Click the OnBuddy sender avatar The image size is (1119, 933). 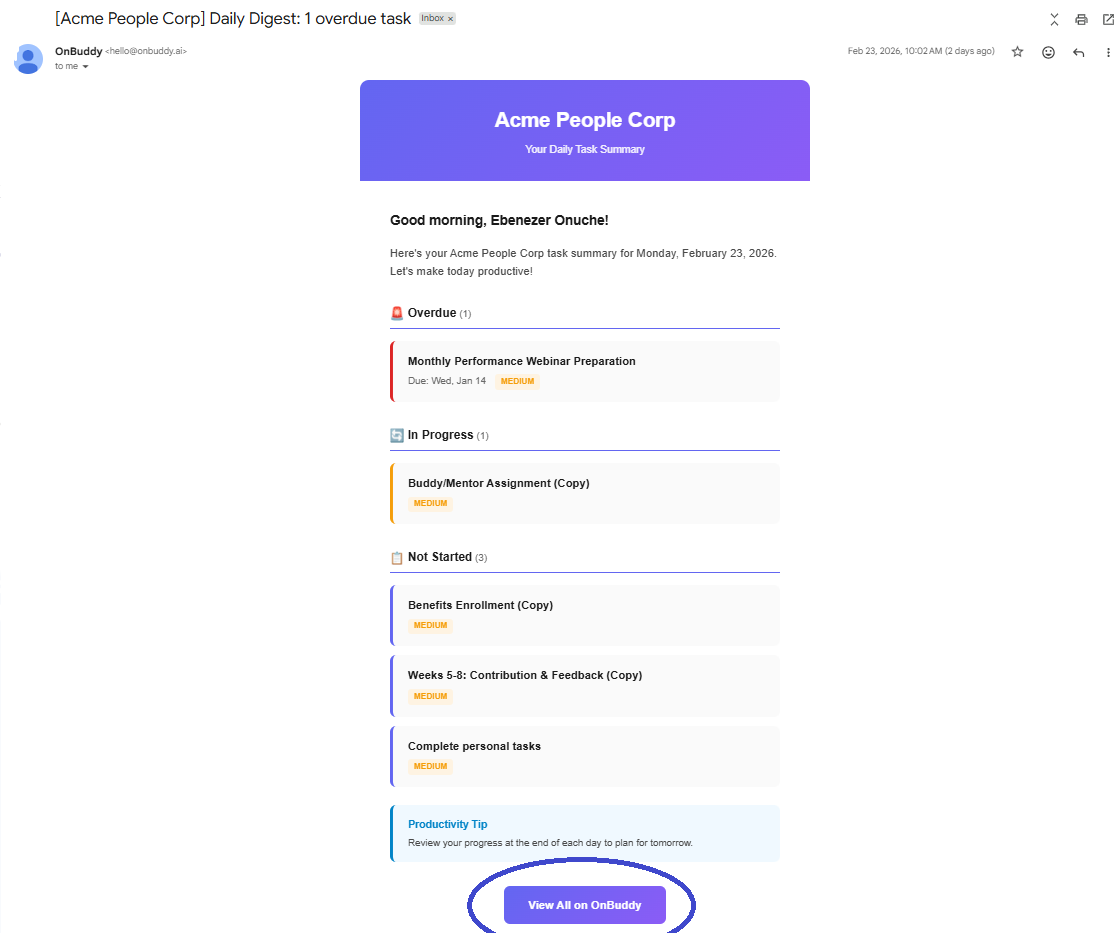point(29,59)
